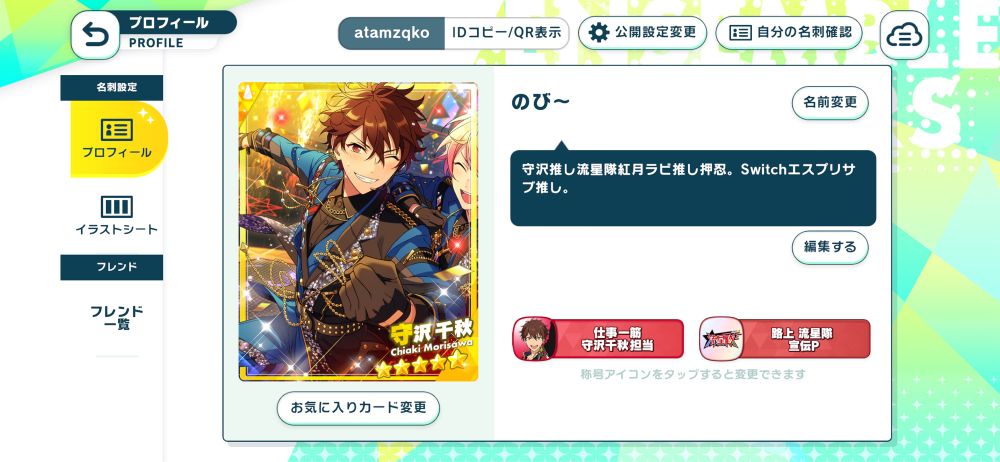Tap the back arrow icon
The width and height of the screenshot is (1000, 462).
point(96,35)
